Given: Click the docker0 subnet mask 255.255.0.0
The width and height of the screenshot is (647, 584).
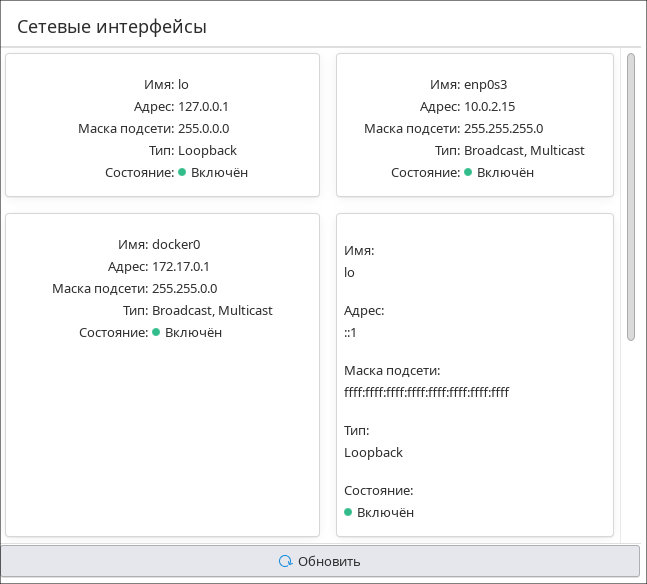Looking at the screenshot, I should 184,289.
